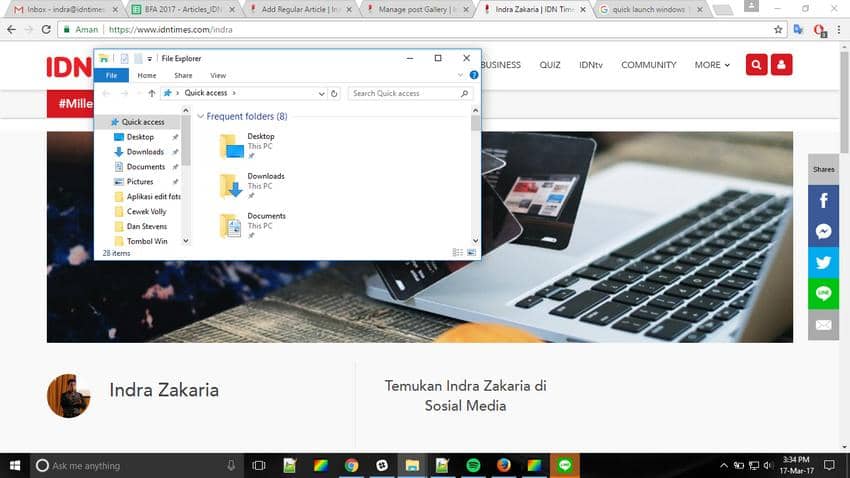
Task: Open the red search icon on IDN Times
Action: [x=756, y=65]
